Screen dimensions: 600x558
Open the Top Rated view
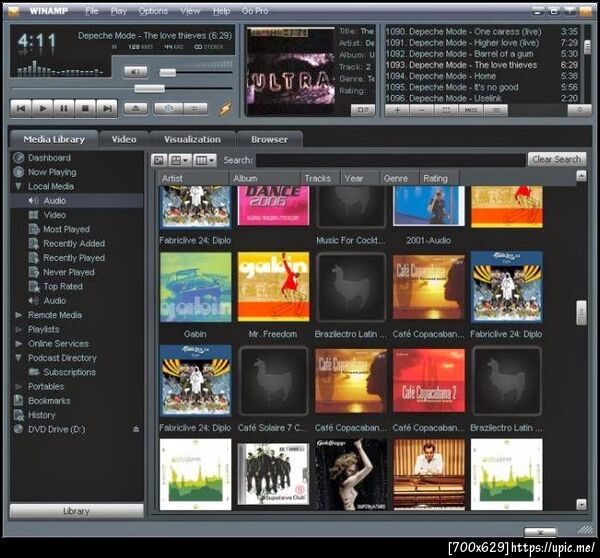click(x=63, y=286)
